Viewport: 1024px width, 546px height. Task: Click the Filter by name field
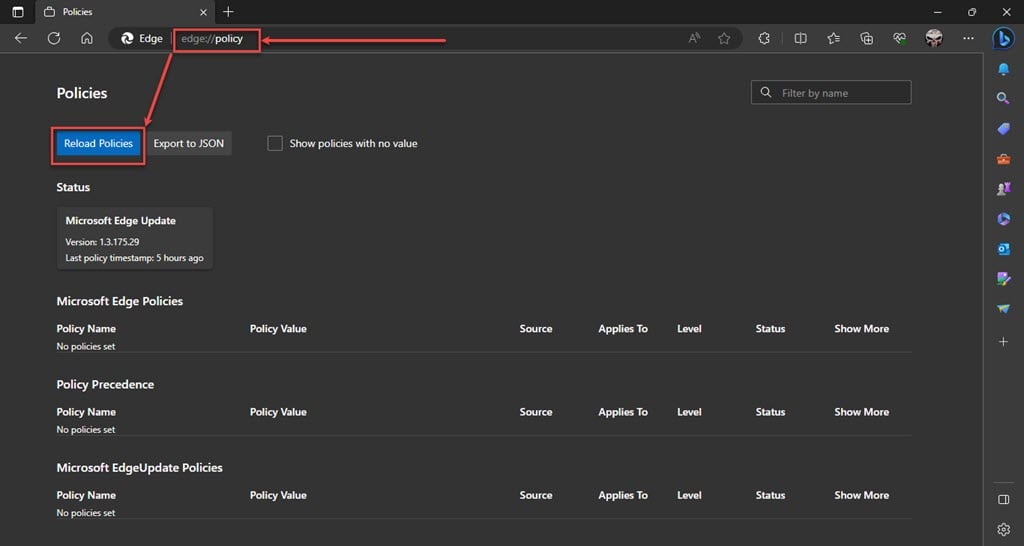point(831,93)
